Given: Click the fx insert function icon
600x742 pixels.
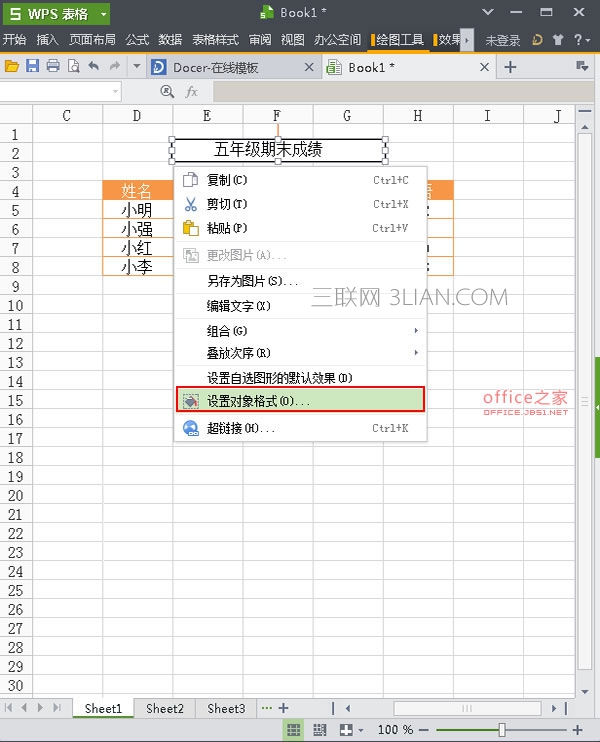Looking at the screenshot, I should (x=192, y=91).
